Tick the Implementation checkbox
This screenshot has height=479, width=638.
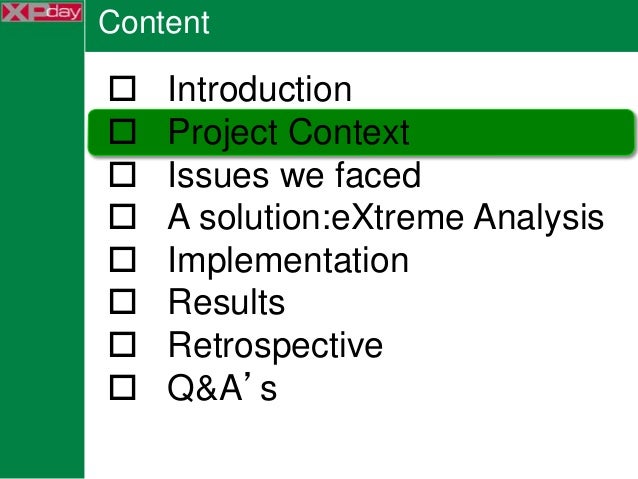122,260
